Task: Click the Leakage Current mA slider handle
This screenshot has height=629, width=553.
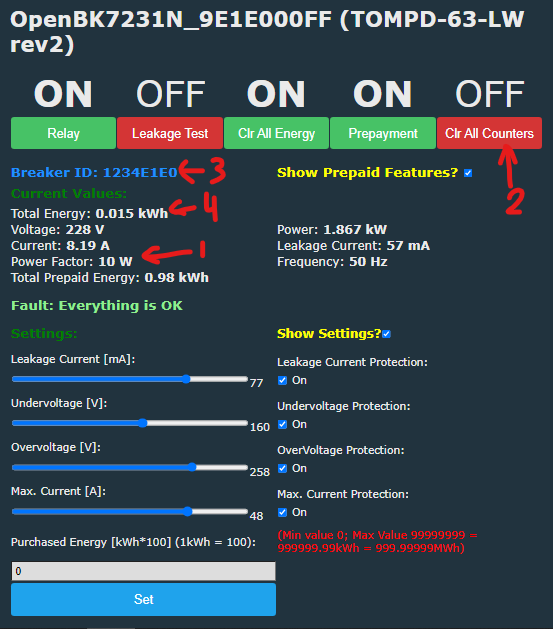Action: click(186, 379)
